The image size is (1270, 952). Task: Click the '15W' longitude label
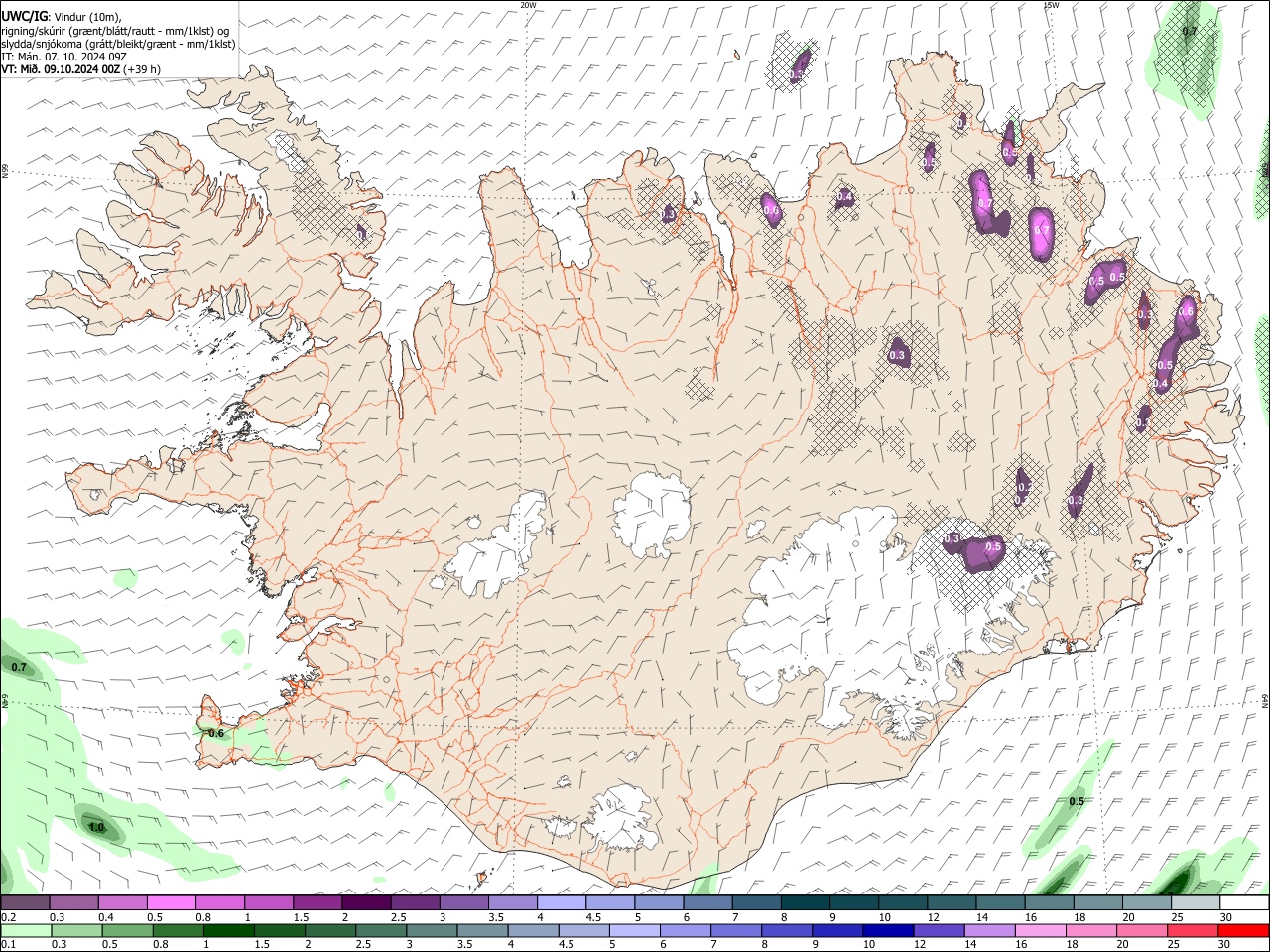tap(1051, 5)
